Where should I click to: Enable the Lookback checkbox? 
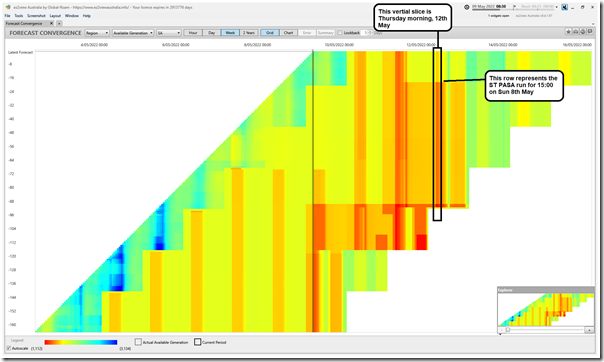[x=340, y=33]
